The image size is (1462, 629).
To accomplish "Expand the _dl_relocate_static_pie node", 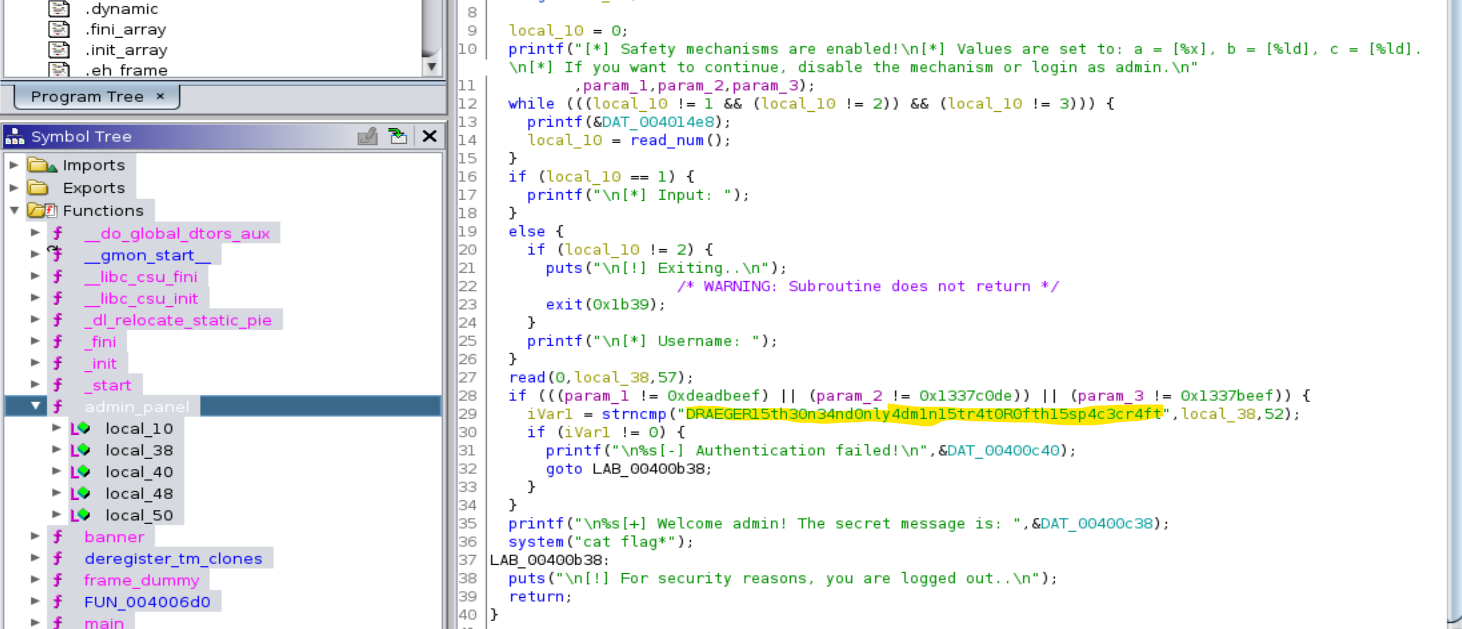I will 37,320.
